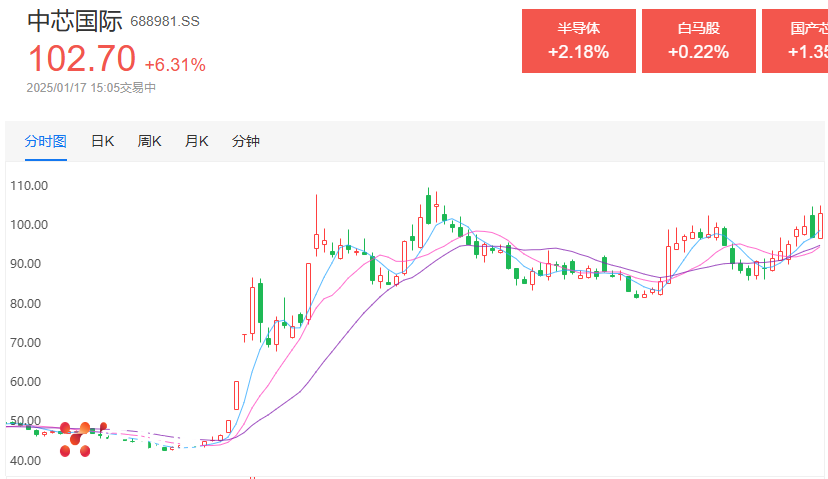Show the 月K chart

196,141
